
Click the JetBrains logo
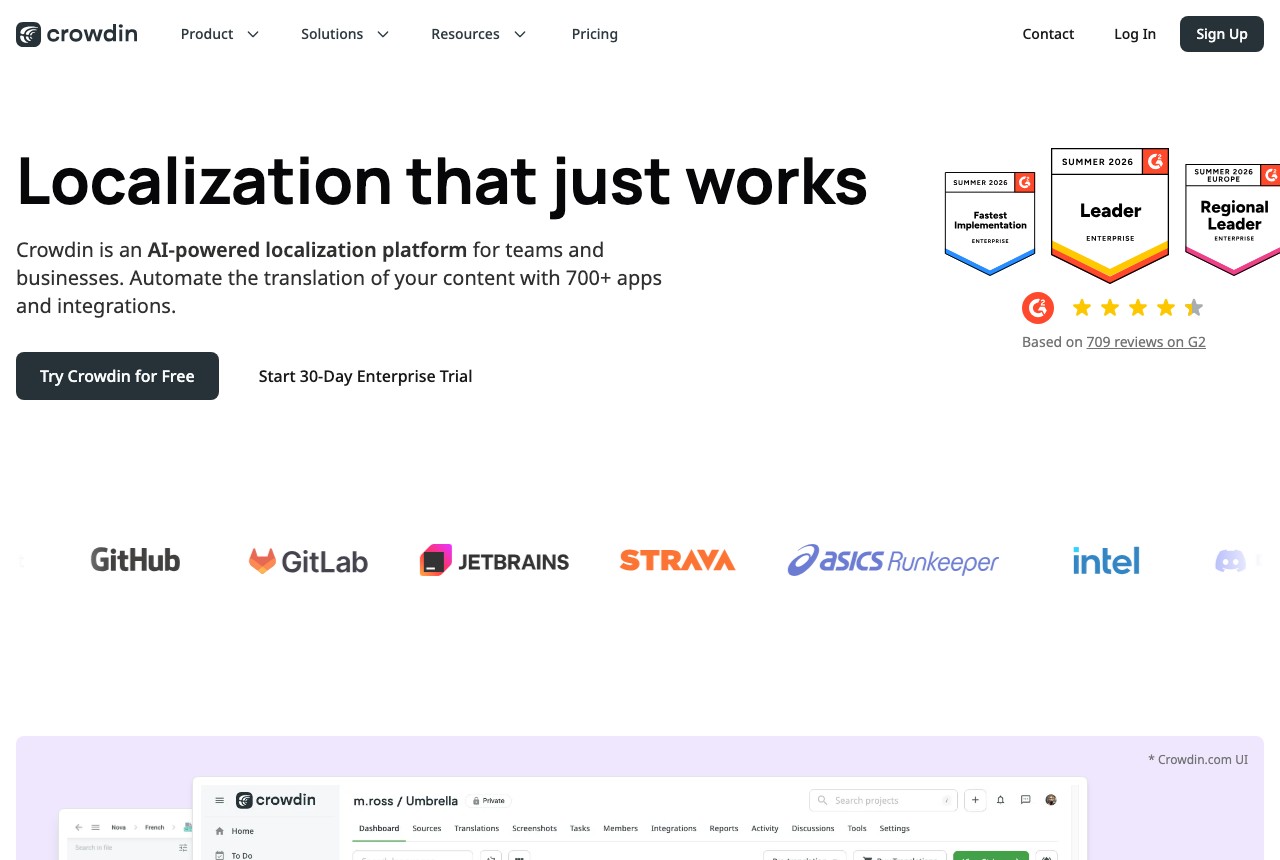coord(494,560)
